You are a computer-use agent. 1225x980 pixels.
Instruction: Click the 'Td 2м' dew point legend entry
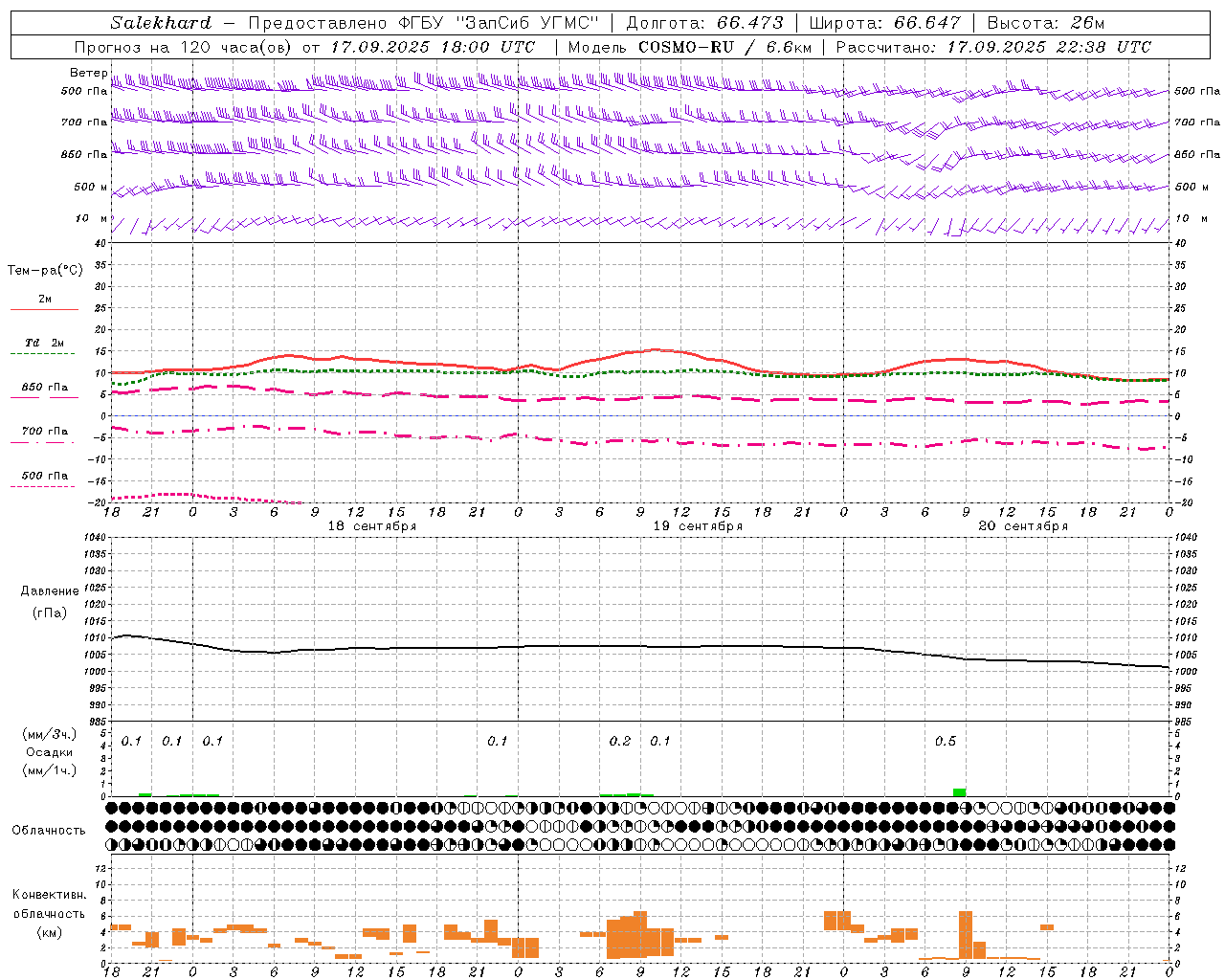click(x=44, y=343)
